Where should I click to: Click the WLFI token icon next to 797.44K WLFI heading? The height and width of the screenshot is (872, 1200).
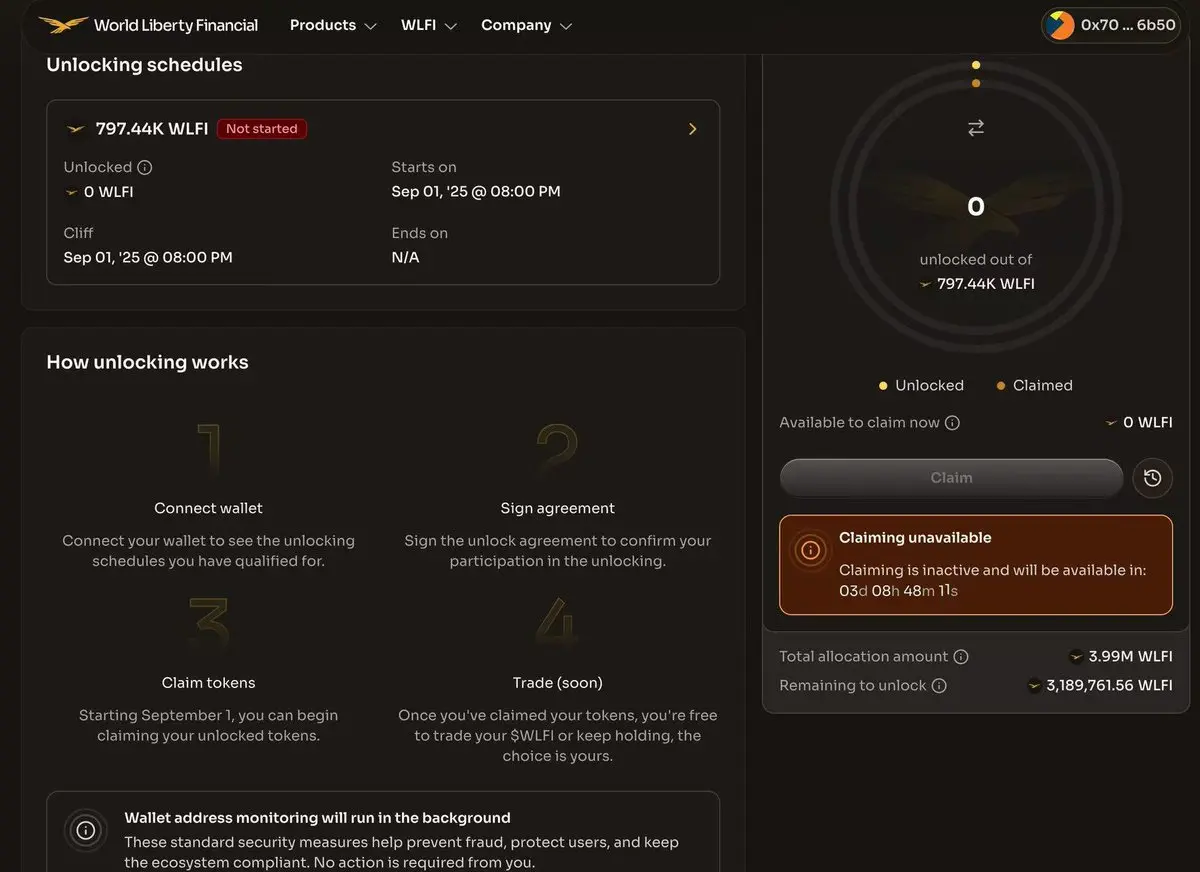(76, 129)
